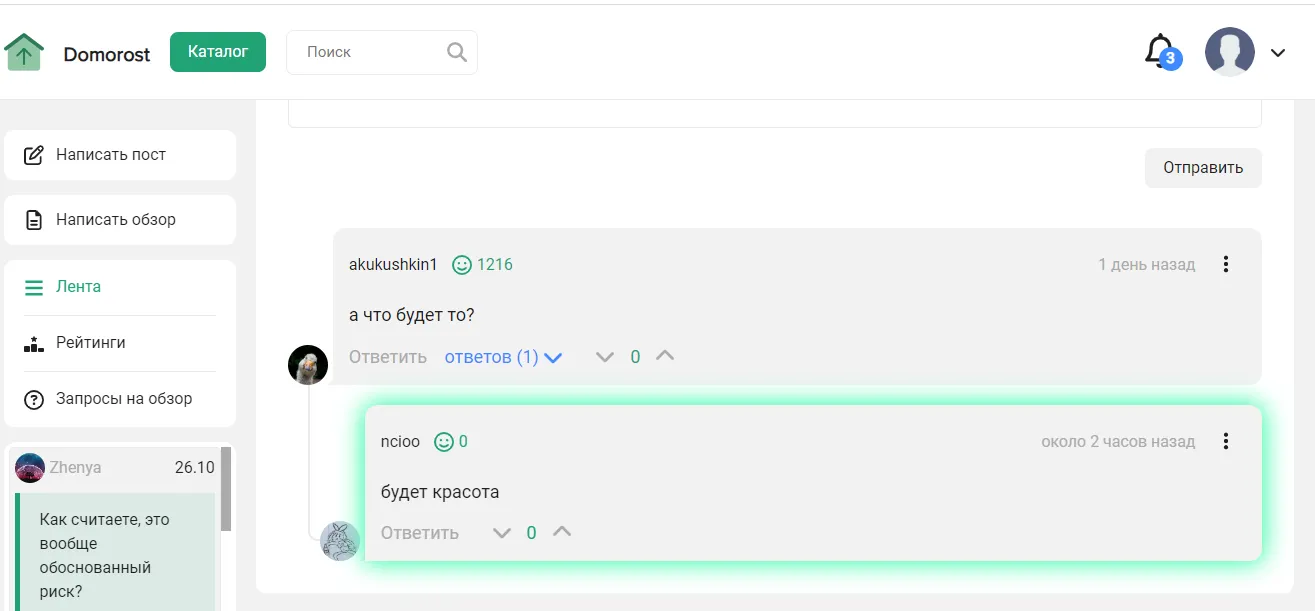Click the green Каталог button
Viewport: 1315px width, 611px height.
tap(218, 52)
